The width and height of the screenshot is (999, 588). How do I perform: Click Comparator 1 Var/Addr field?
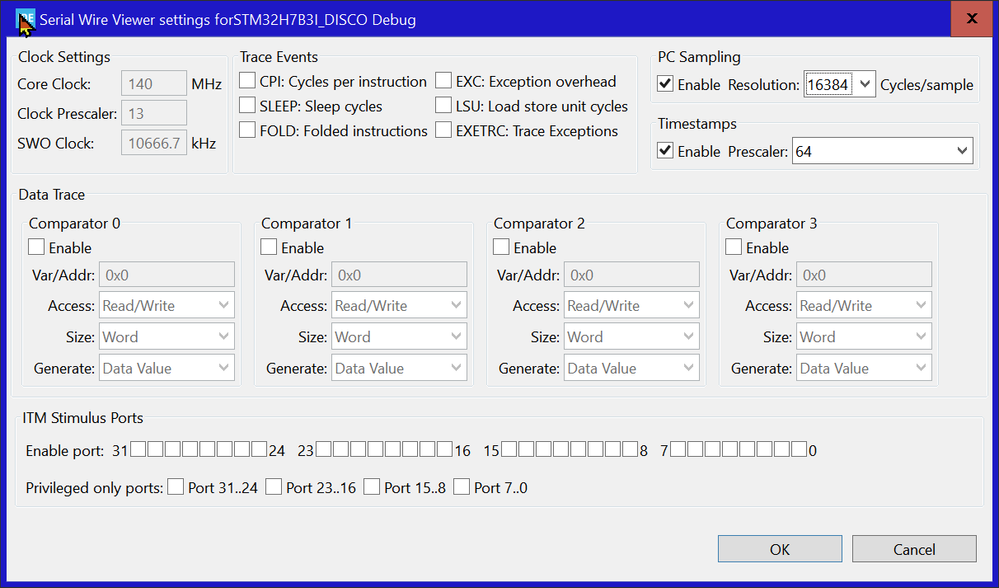pos(399,275)
